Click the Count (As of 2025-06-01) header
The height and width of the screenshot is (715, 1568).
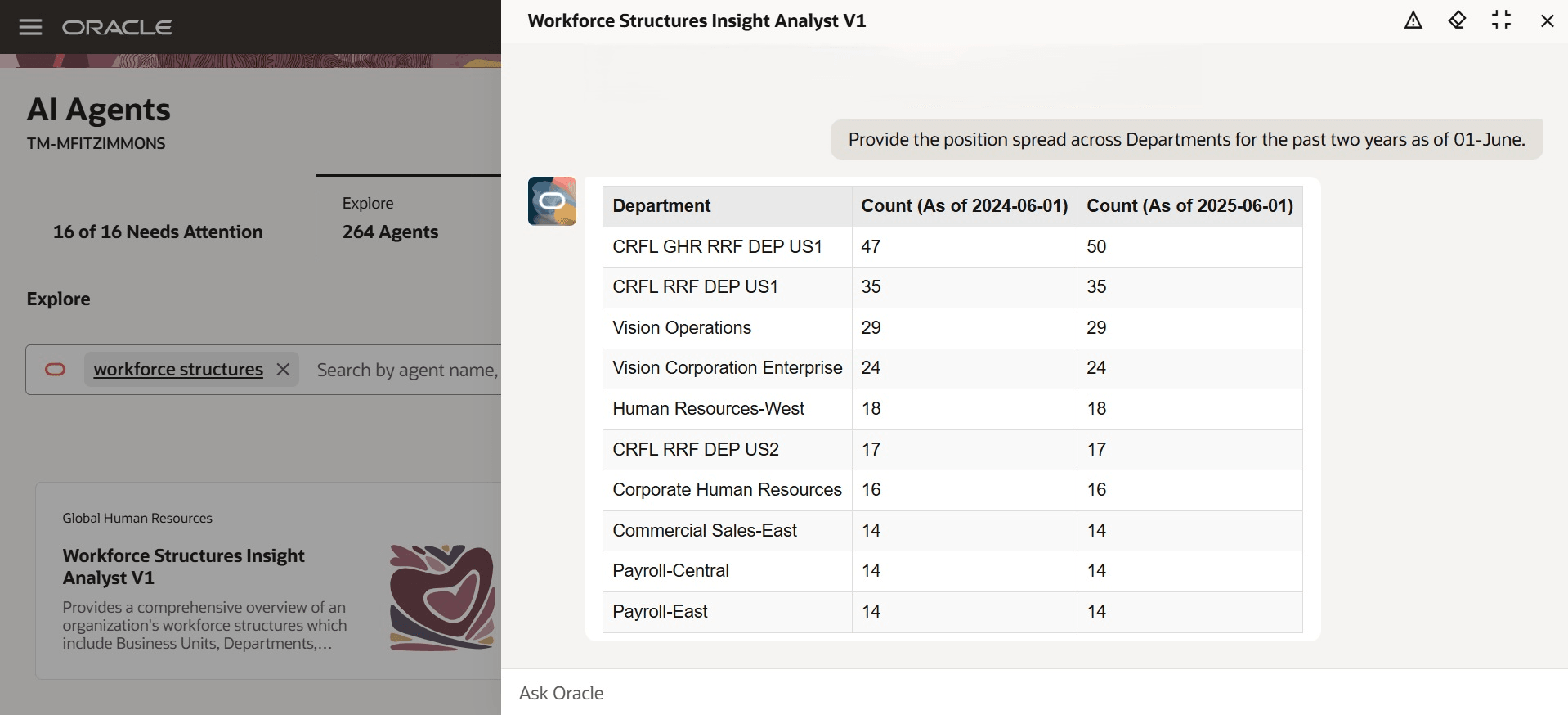pos(1189,206)
